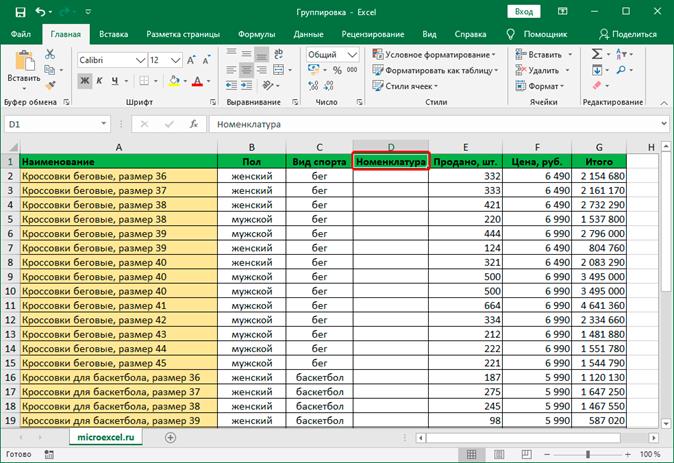Open Условное форматирование menu
The height and width of the screenshot is (463, 674).
(x=434, y=55)
